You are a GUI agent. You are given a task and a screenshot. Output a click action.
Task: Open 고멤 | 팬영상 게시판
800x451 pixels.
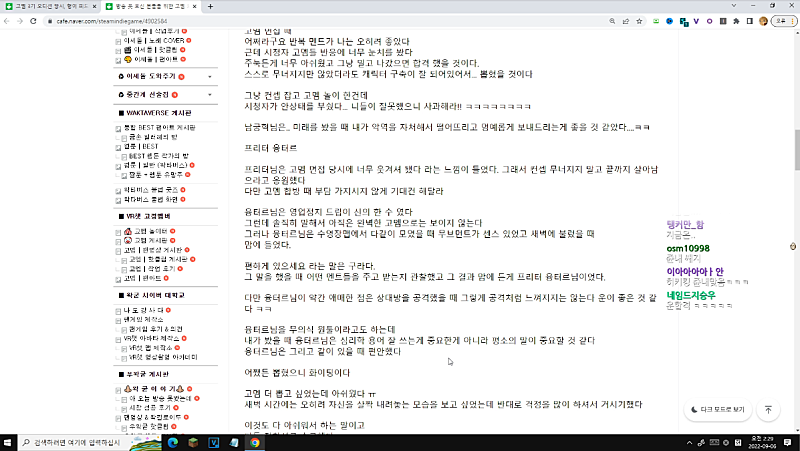tap(153, 250)
